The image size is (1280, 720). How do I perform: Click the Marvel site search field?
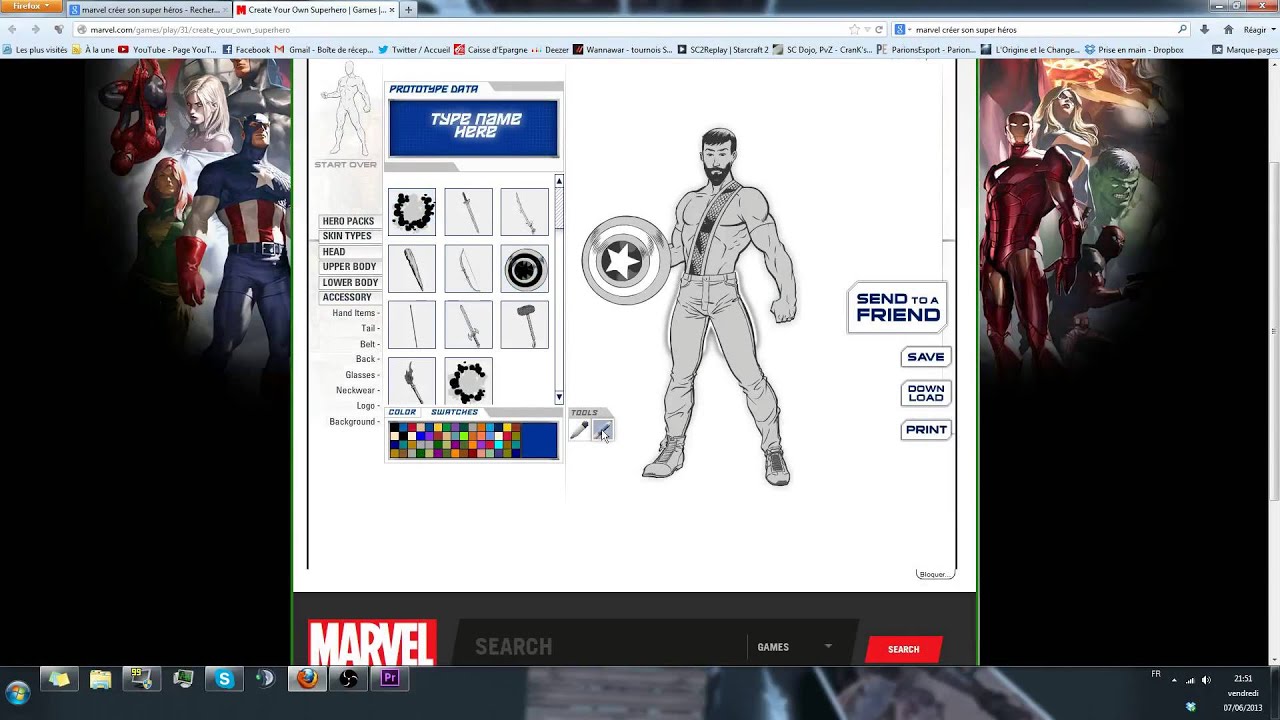click(600, 647)
